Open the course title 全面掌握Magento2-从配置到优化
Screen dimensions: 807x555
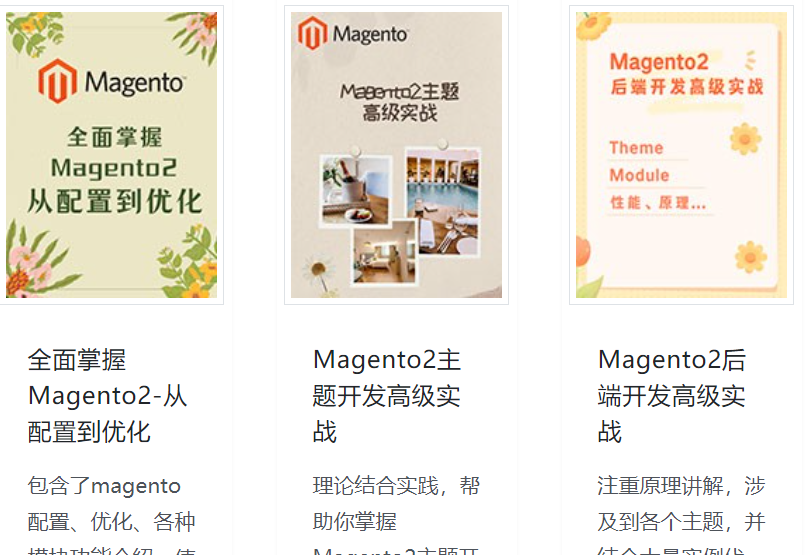[x=107, y=395]
